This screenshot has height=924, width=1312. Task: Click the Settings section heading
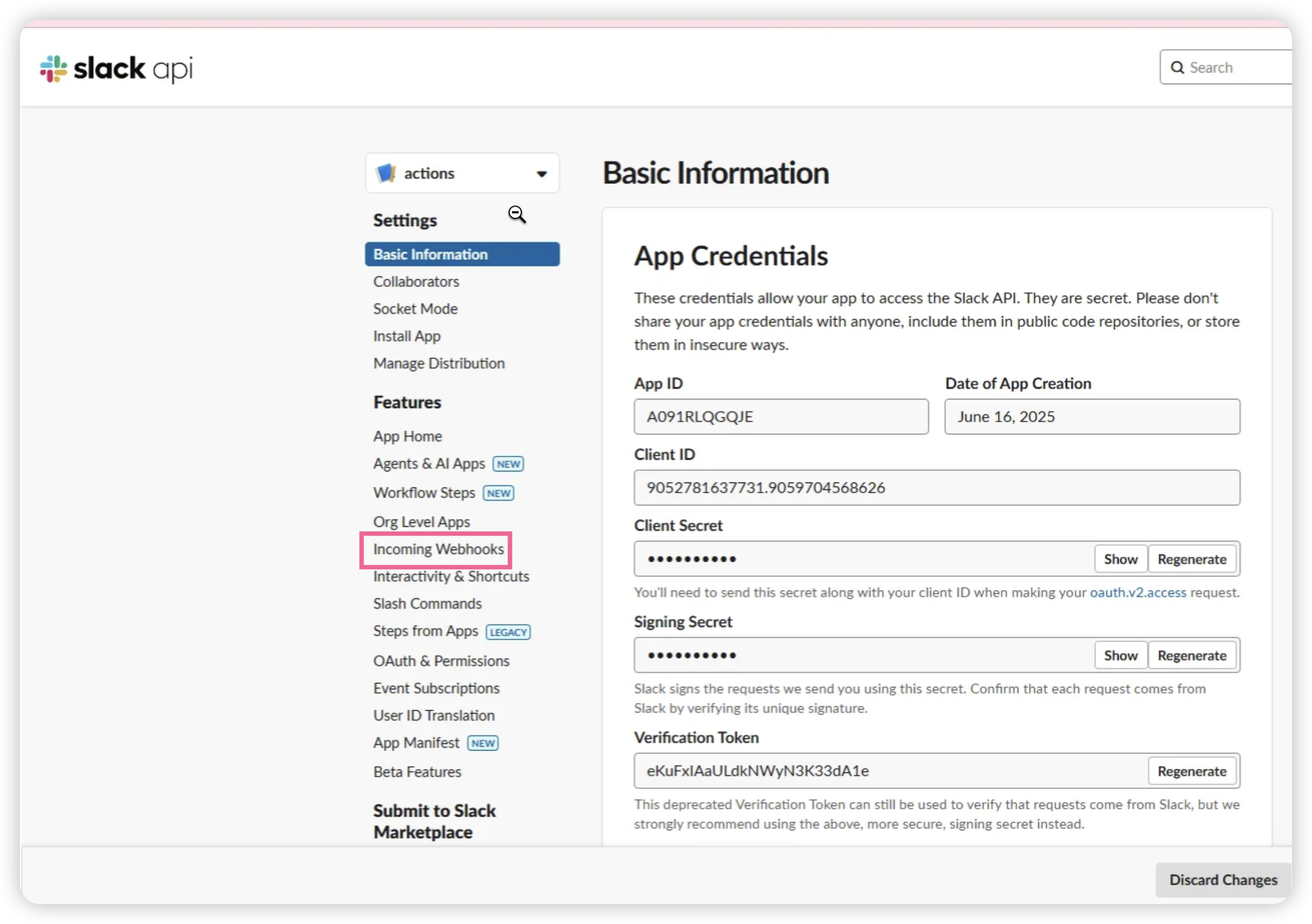click(x=405, y=220)
